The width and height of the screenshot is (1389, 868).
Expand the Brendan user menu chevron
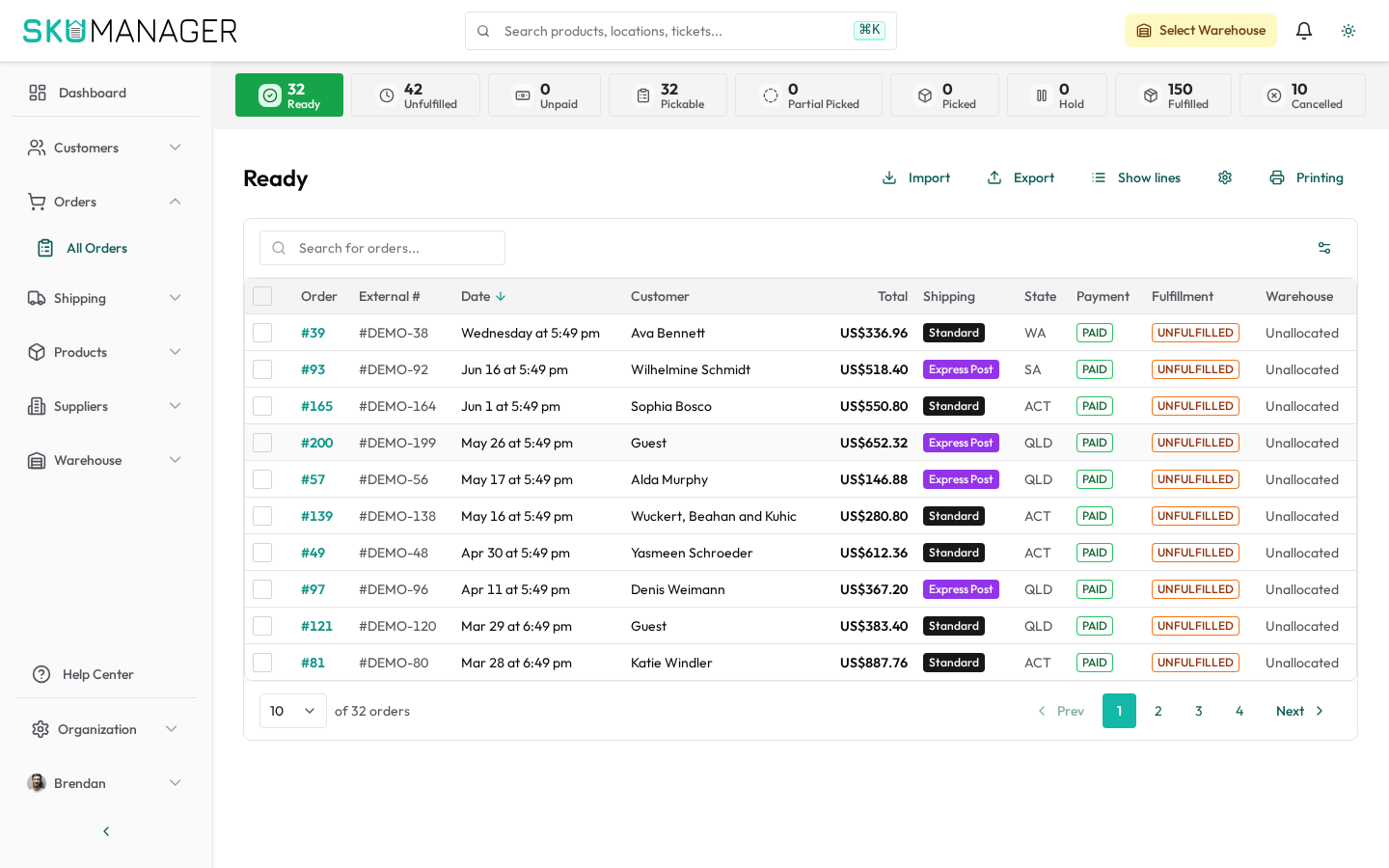coord(176,783)
